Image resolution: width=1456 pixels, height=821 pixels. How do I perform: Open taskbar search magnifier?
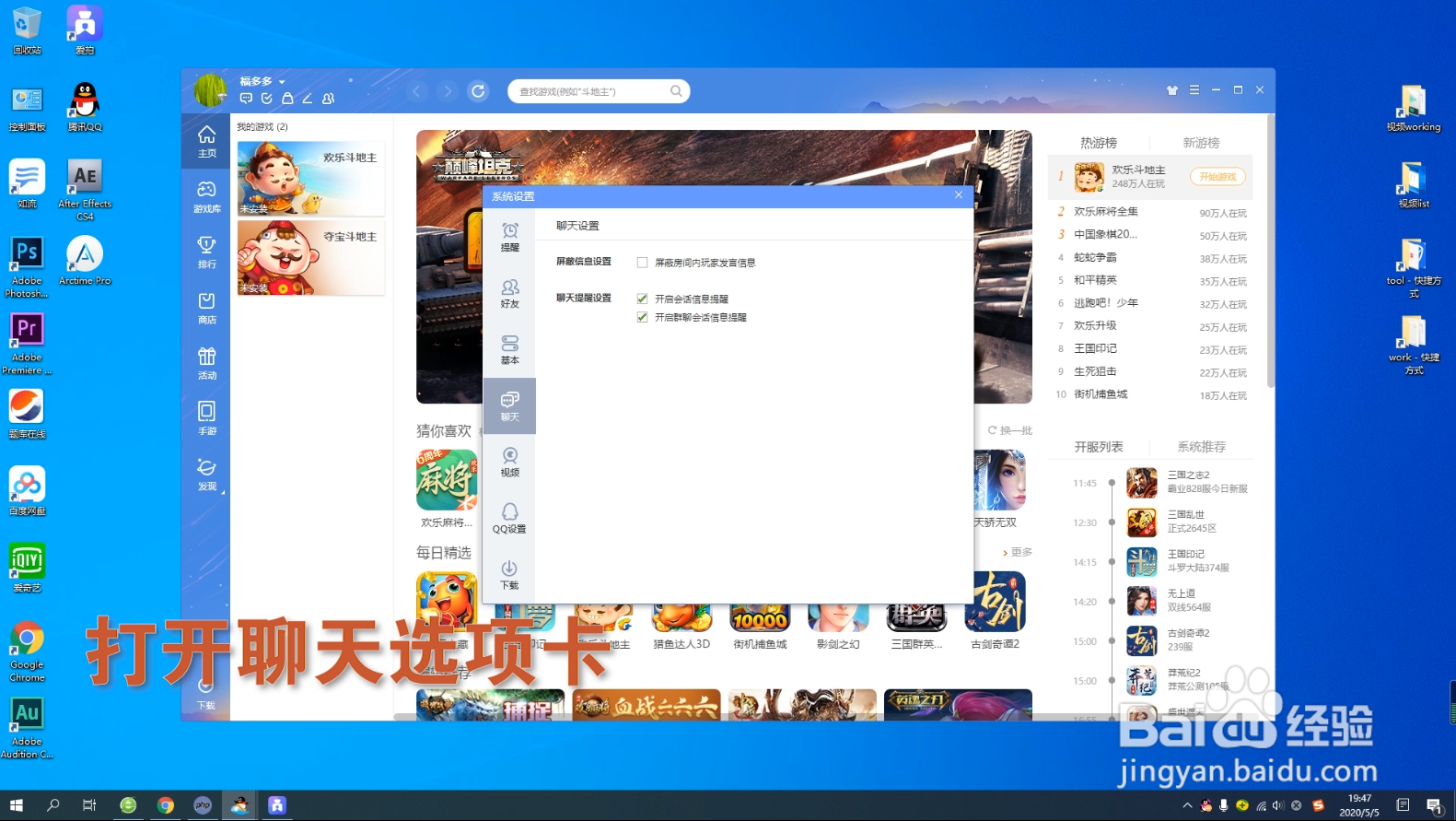(52, 805)
